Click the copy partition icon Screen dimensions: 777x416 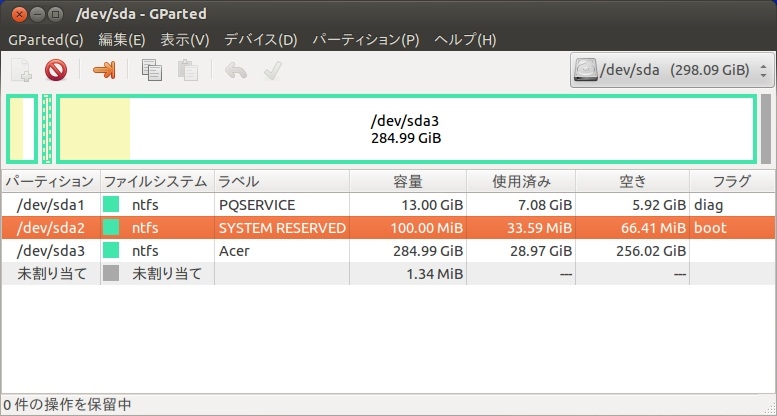click(x=152, y=71)
